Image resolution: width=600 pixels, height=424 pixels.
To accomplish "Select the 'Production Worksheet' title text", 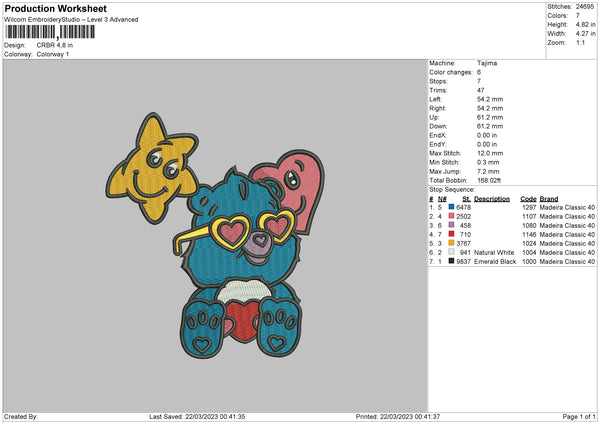I will (x=55, y=8).
